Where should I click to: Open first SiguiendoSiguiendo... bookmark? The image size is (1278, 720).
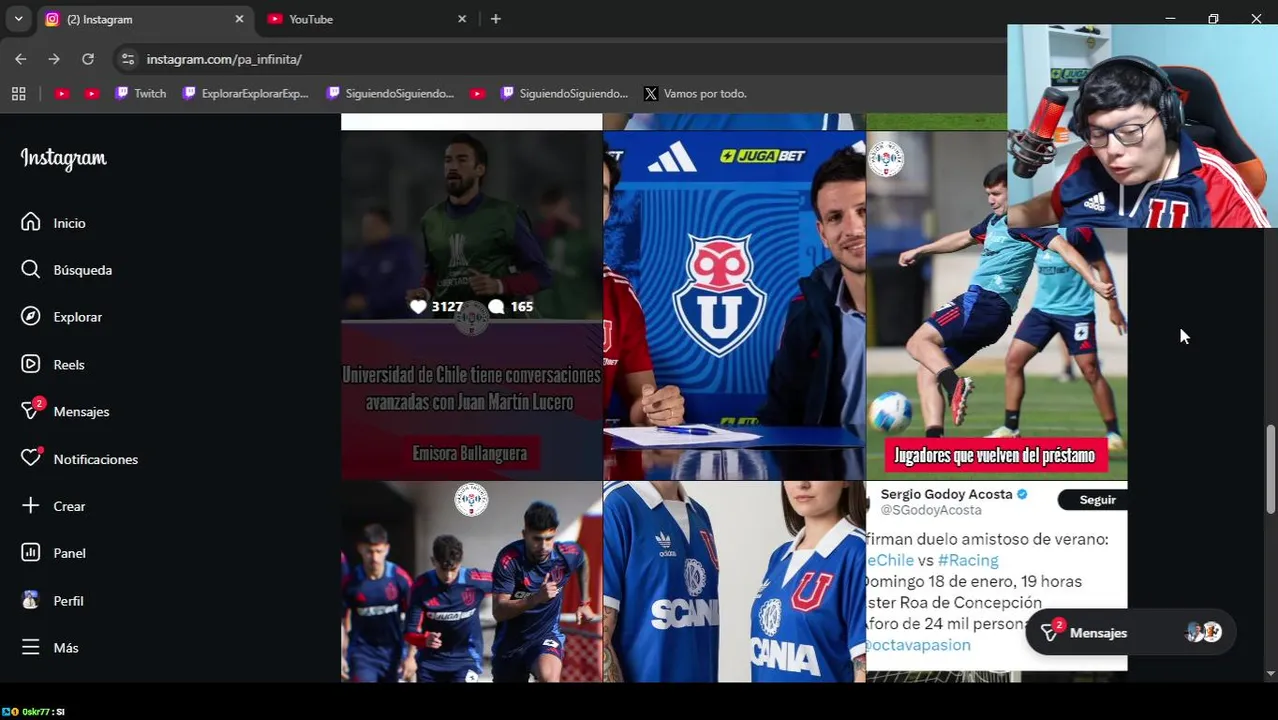pos(390,93)
